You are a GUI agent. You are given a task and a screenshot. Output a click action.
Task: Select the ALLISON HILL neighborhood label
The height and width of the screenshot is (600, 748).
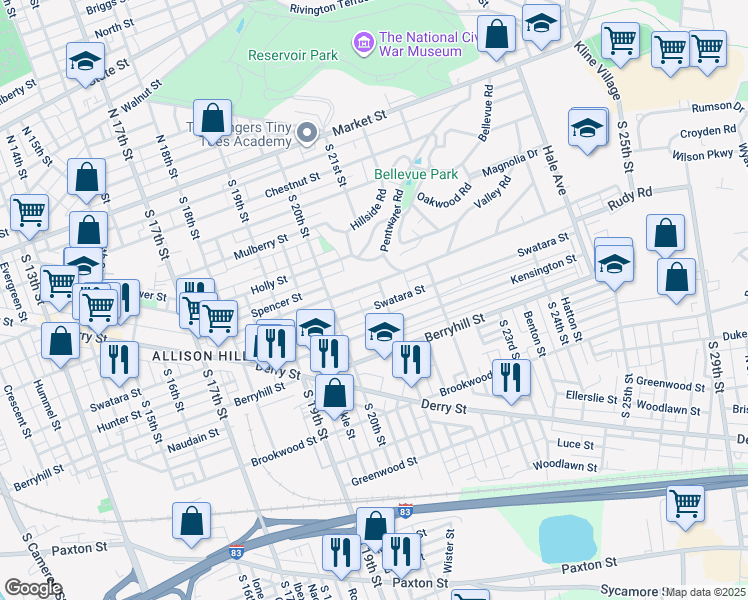[200, 356]
